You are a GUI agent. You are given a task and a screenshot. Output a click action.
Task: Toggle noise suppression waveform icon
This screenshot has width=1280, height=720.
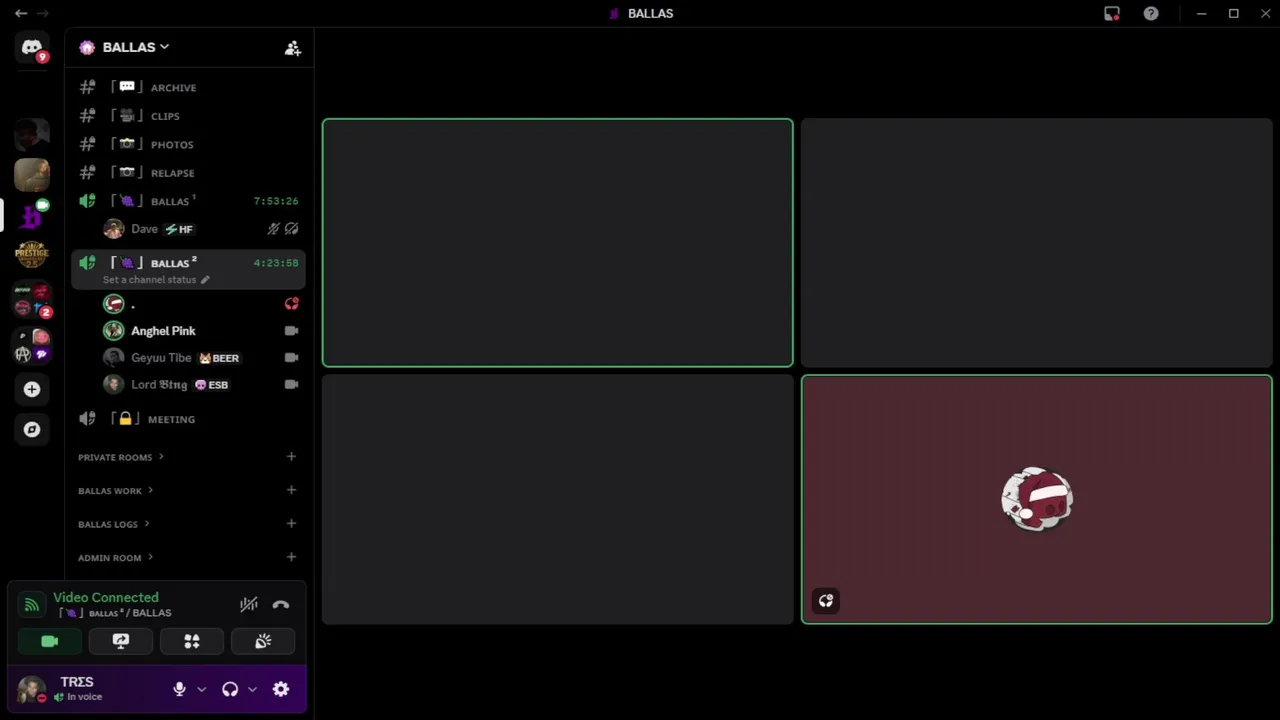coord(249,604)
